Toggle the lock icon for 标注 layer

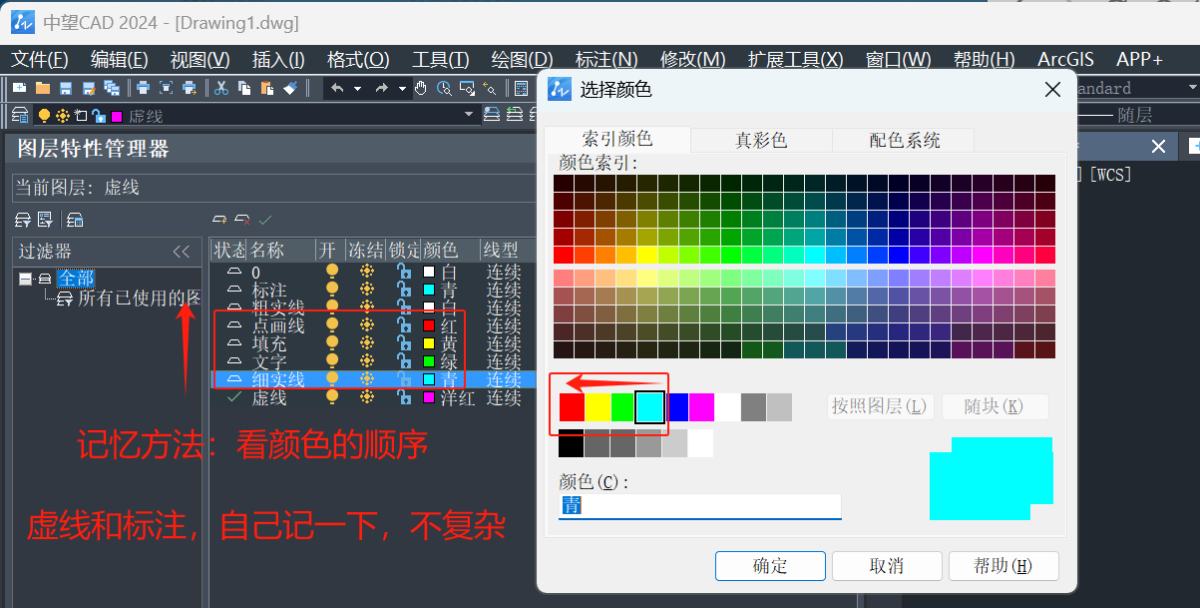pyautogui.click(x=404, y=290)
